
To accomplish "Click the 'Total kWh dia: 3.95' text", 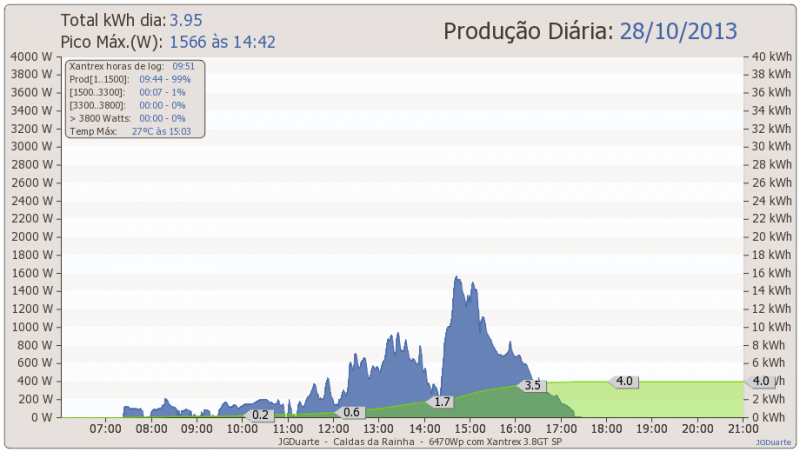I will point(132,20).
